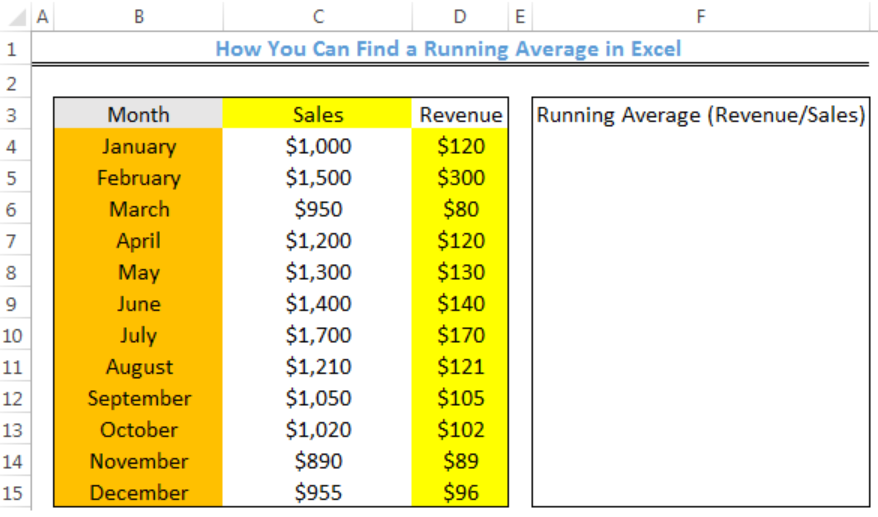This screenshot has height=517, width=878.
Task: Select the $300 revenue cell
Action: 460,178
